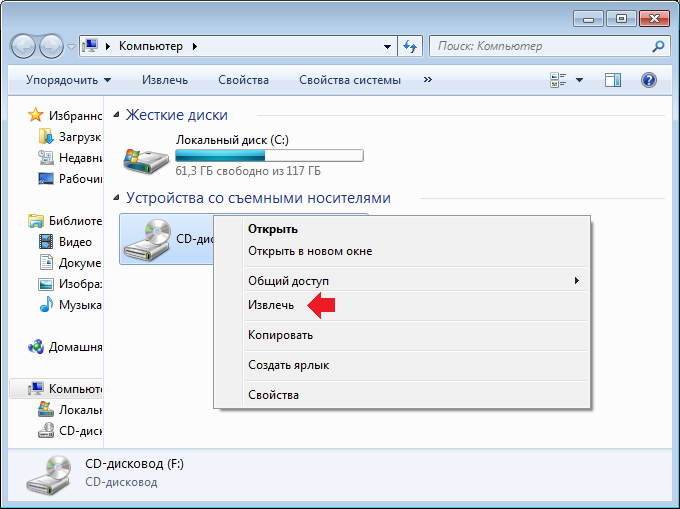This screenshot has height=509, width=680.
Task: Select Домашняя группа in navigation pane
Action: pyautogui.click(x=64, y=347)
